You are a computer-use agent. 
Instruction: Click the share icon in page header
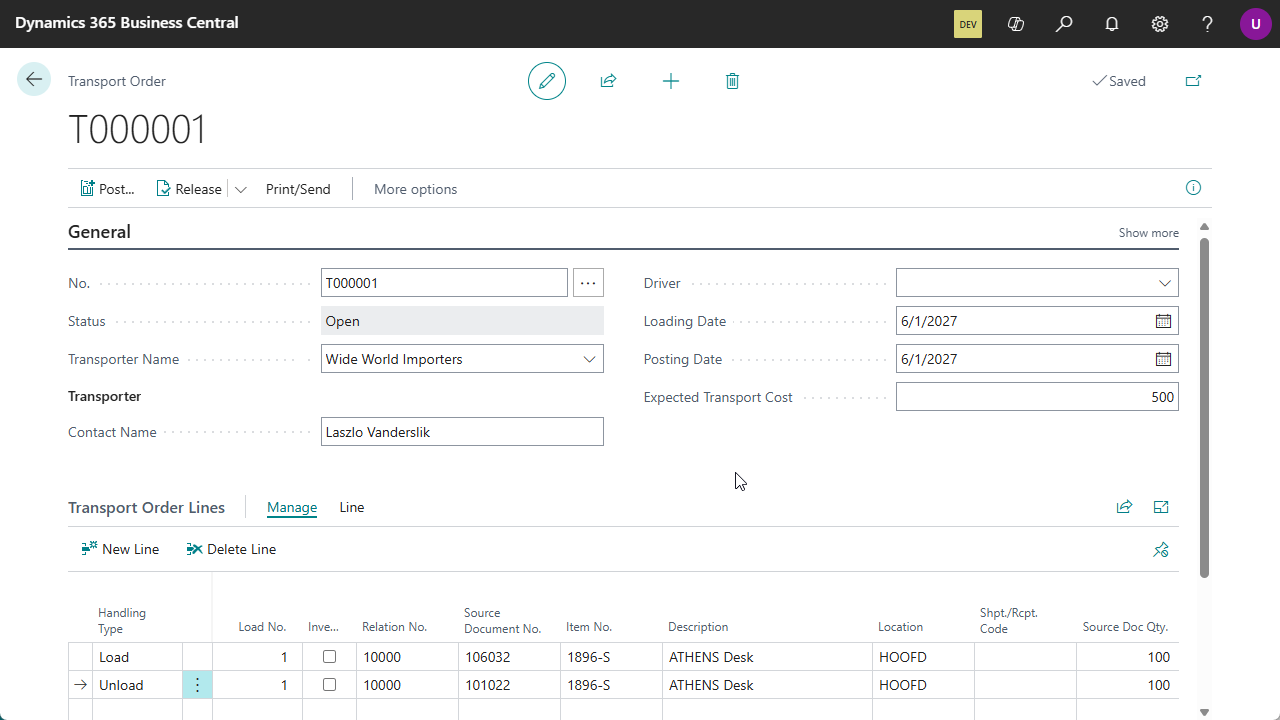(x=608, y=81)
